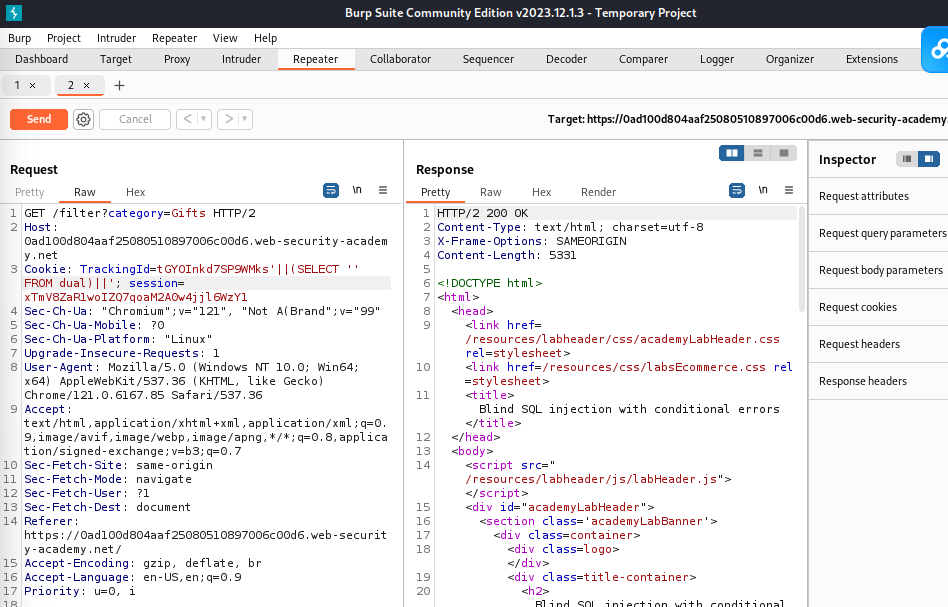Switch to Target tab

115,59
